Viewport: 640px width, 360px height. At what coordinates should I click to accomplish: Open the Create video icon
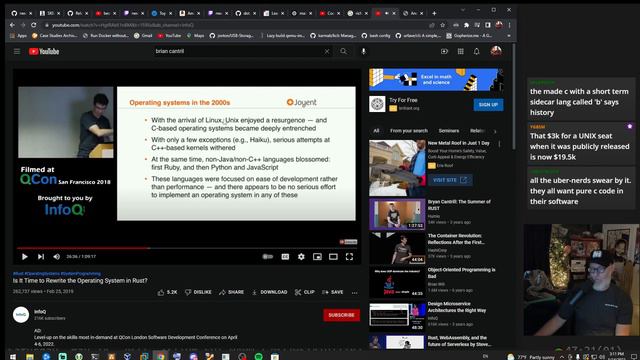[444, 51]
